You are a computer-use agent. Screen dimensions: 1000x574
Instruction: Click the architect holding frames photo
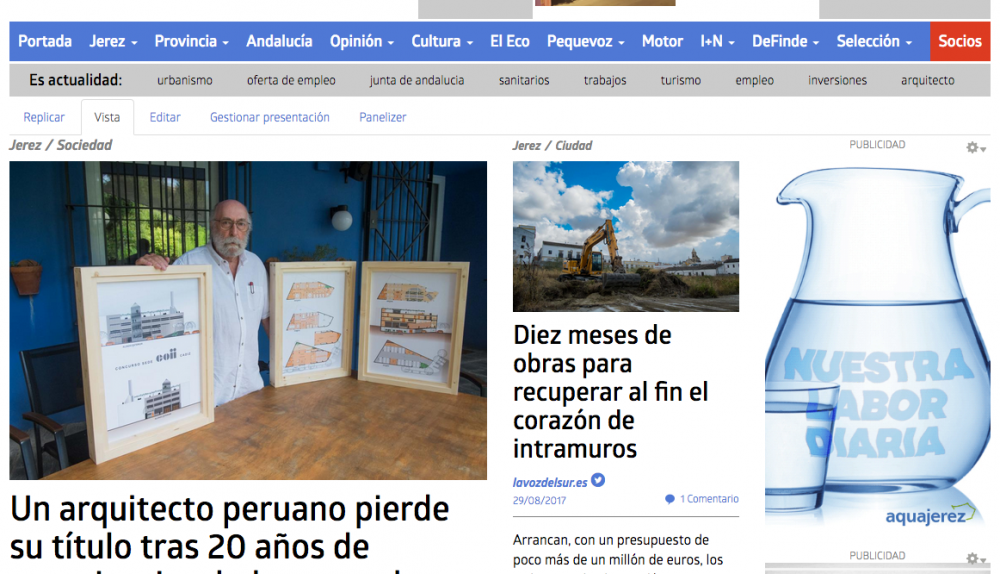point(248,320)
